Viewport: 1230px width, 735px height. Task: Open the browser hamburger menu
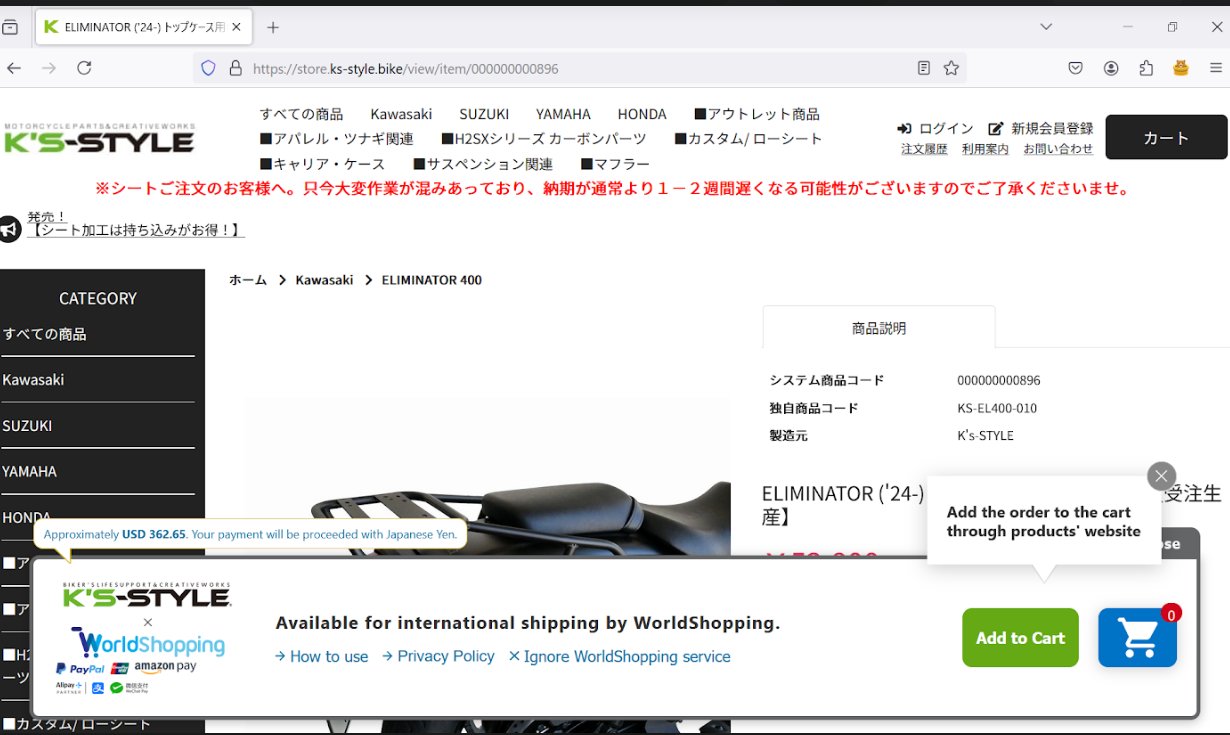click(1216, 68)
